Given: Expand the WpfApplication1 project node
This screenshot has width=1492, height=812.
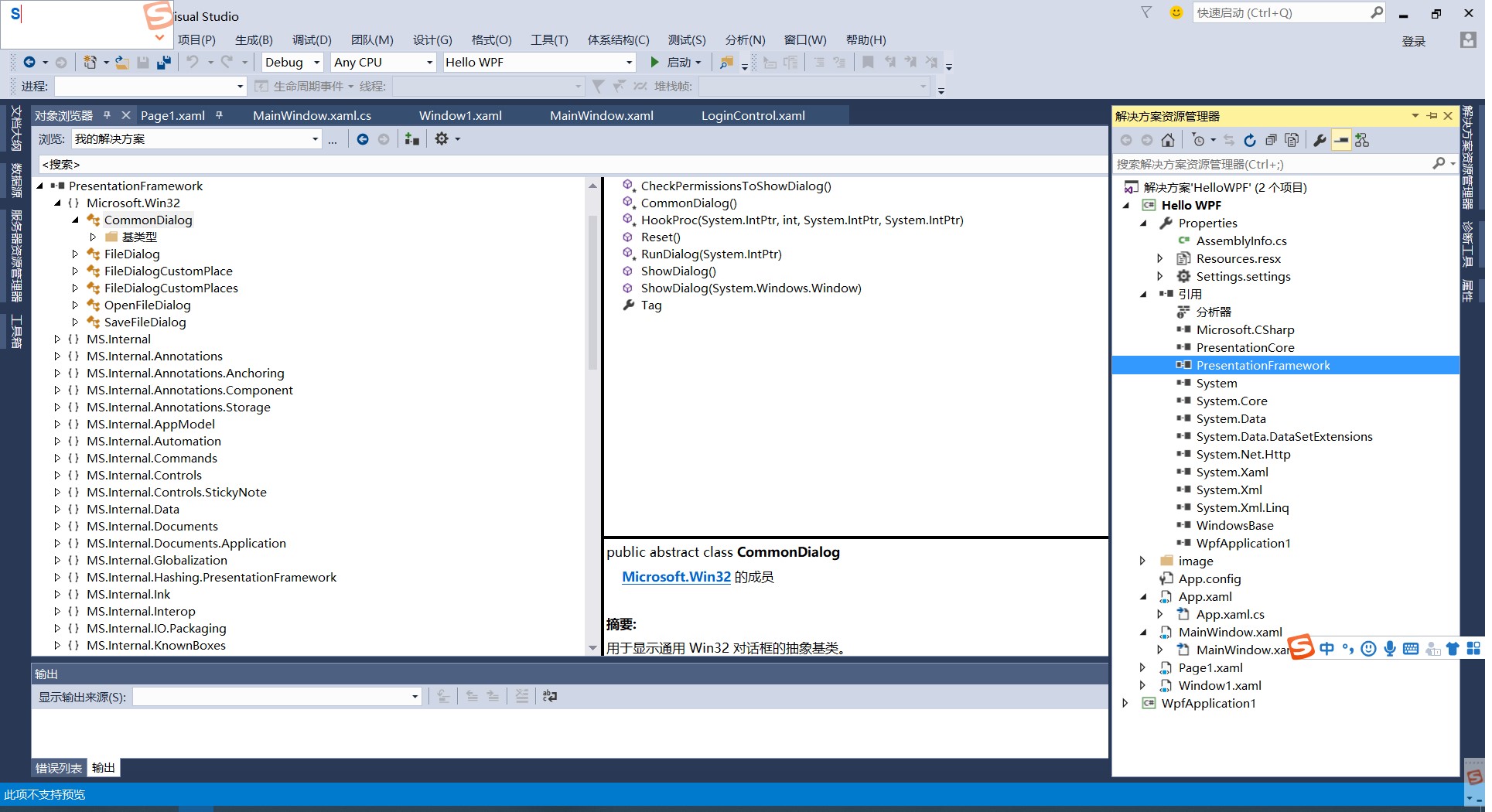Looking at the screenshot, I should coord(1125,703).
